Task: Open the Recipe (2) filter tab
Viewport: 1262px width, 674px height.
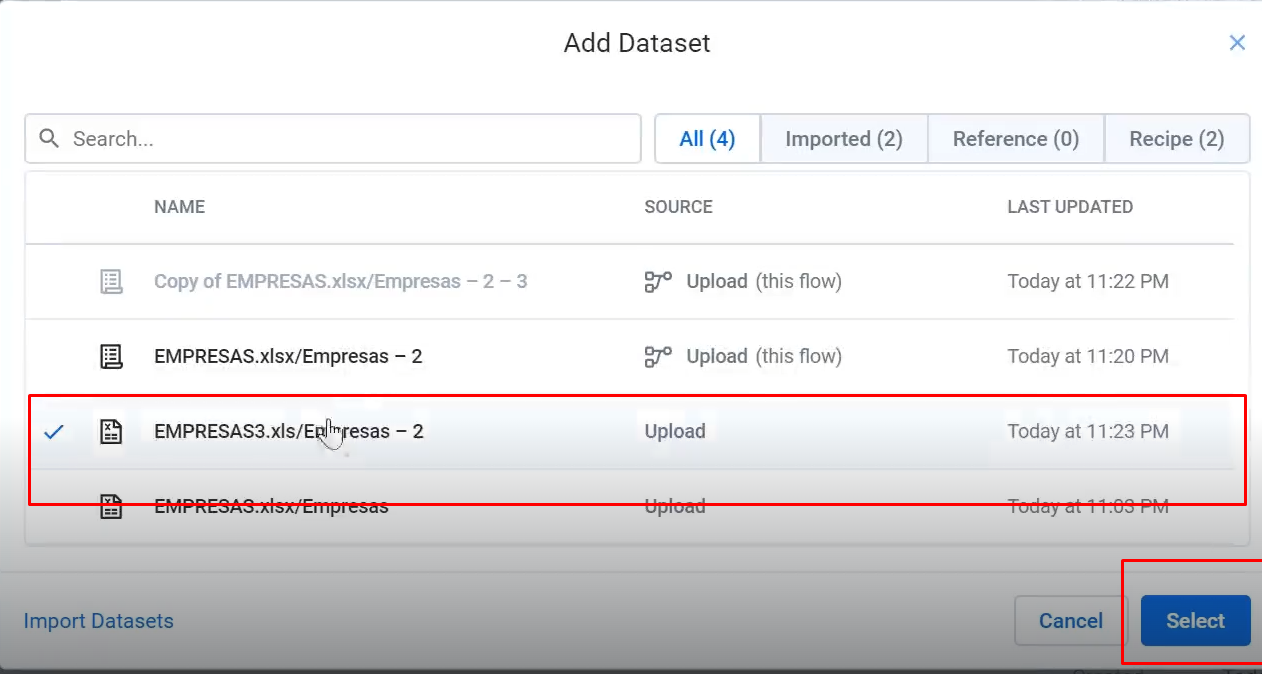Action: pos(1177,138)
